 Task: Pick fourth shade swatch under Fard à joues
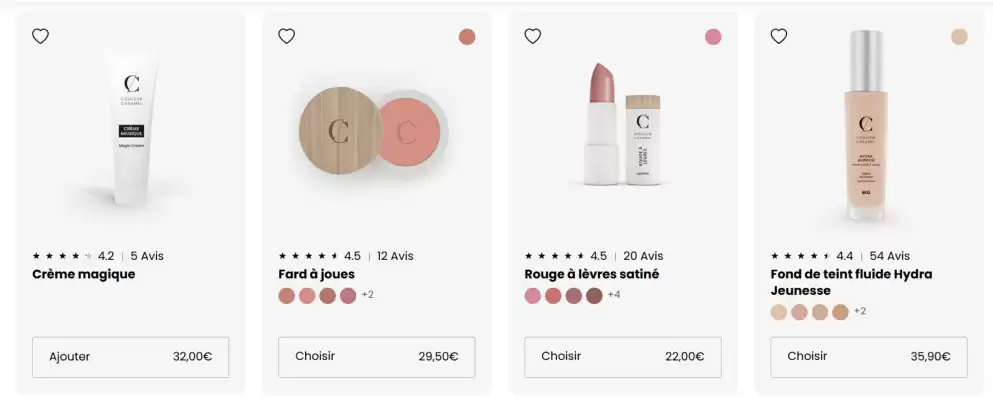click(x=348, y=296)
